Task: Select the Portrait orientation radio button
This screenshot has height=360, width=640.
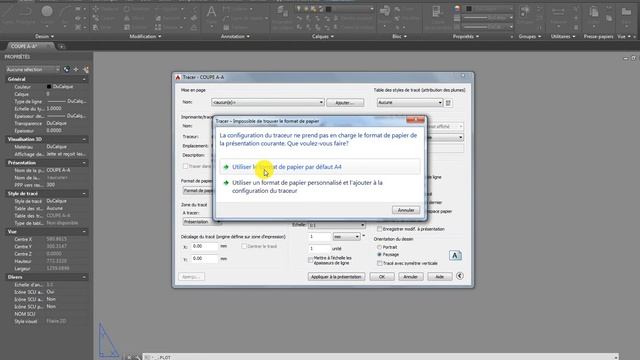Action: [x=379, y=247]
